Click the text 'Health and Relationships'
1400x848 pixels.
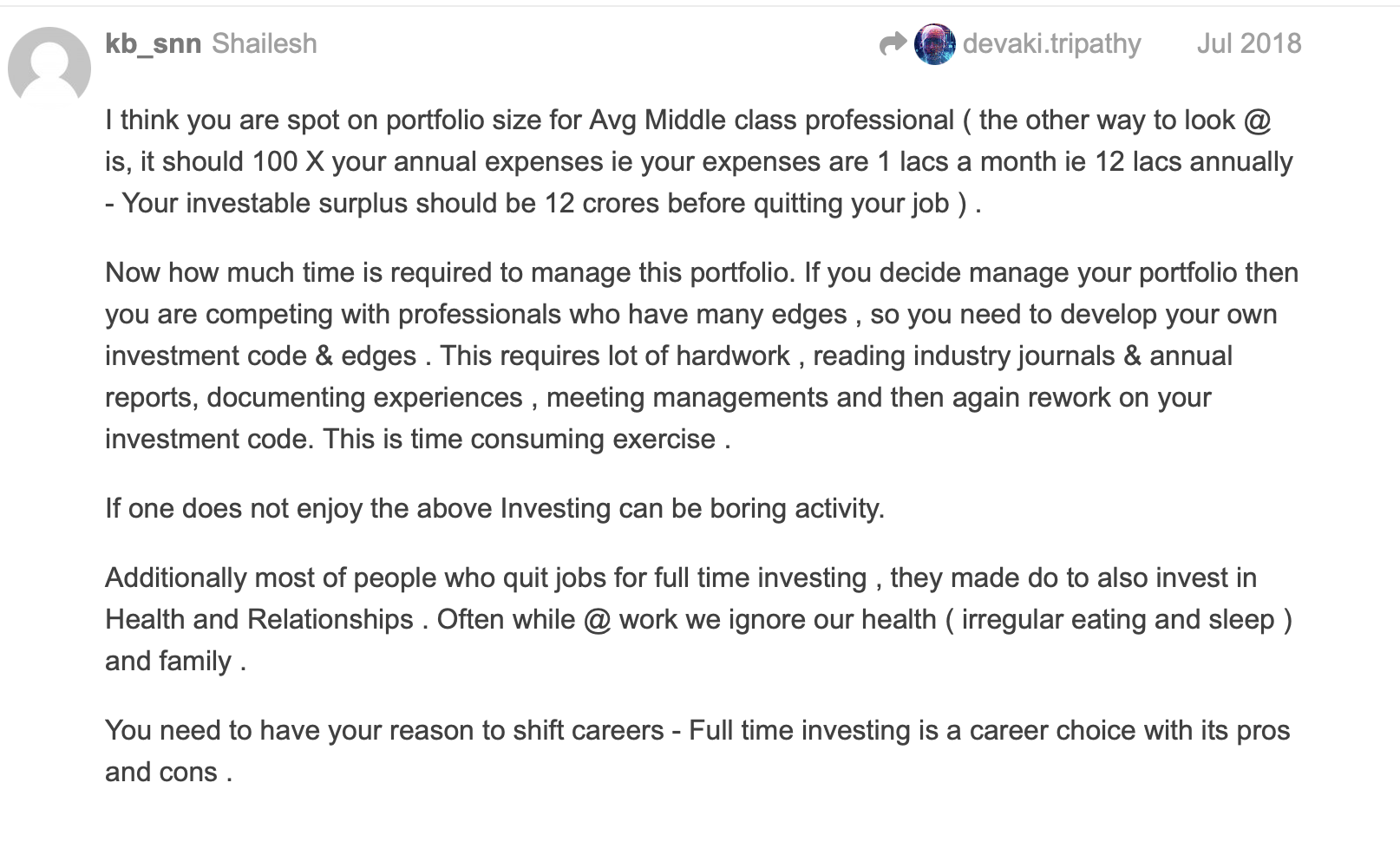259,619
